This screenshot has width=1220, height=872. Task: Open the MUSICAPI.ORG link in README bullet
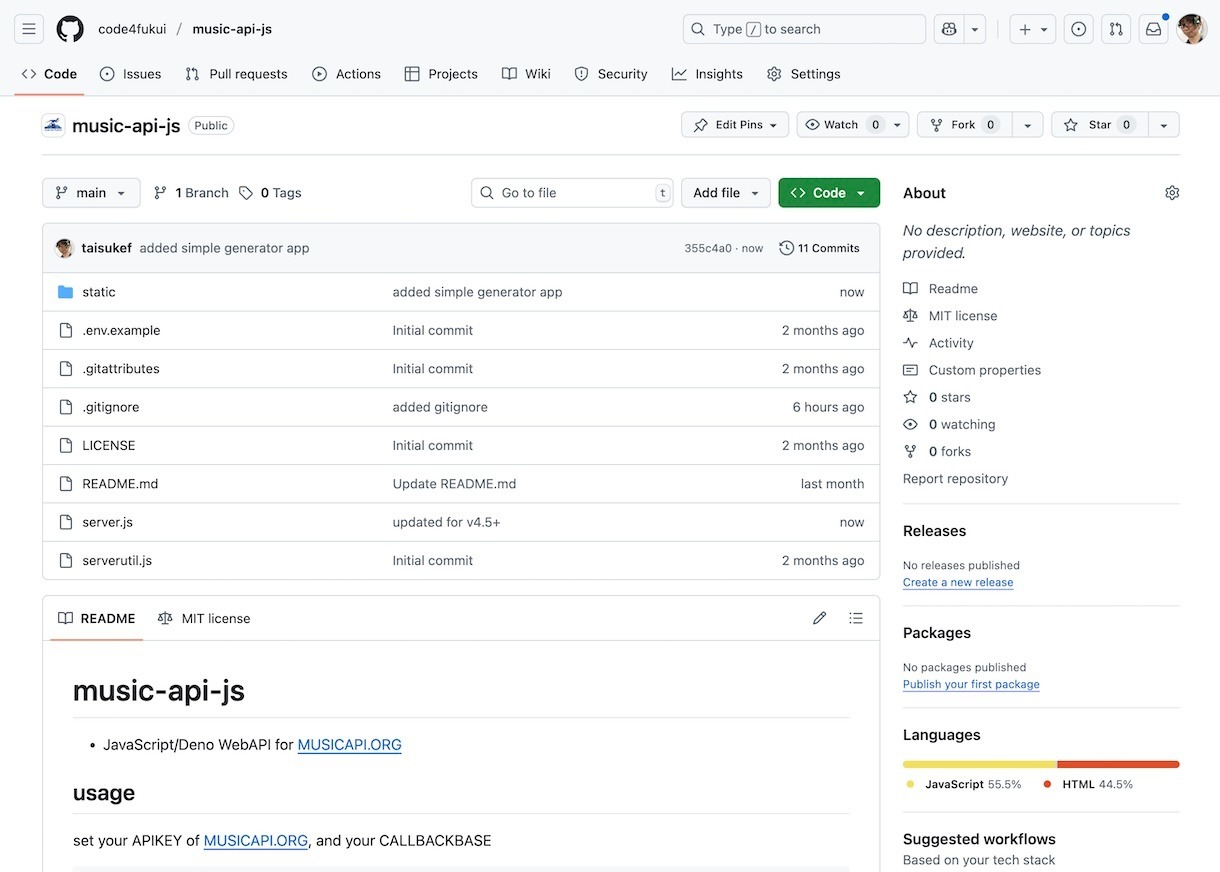350,744
